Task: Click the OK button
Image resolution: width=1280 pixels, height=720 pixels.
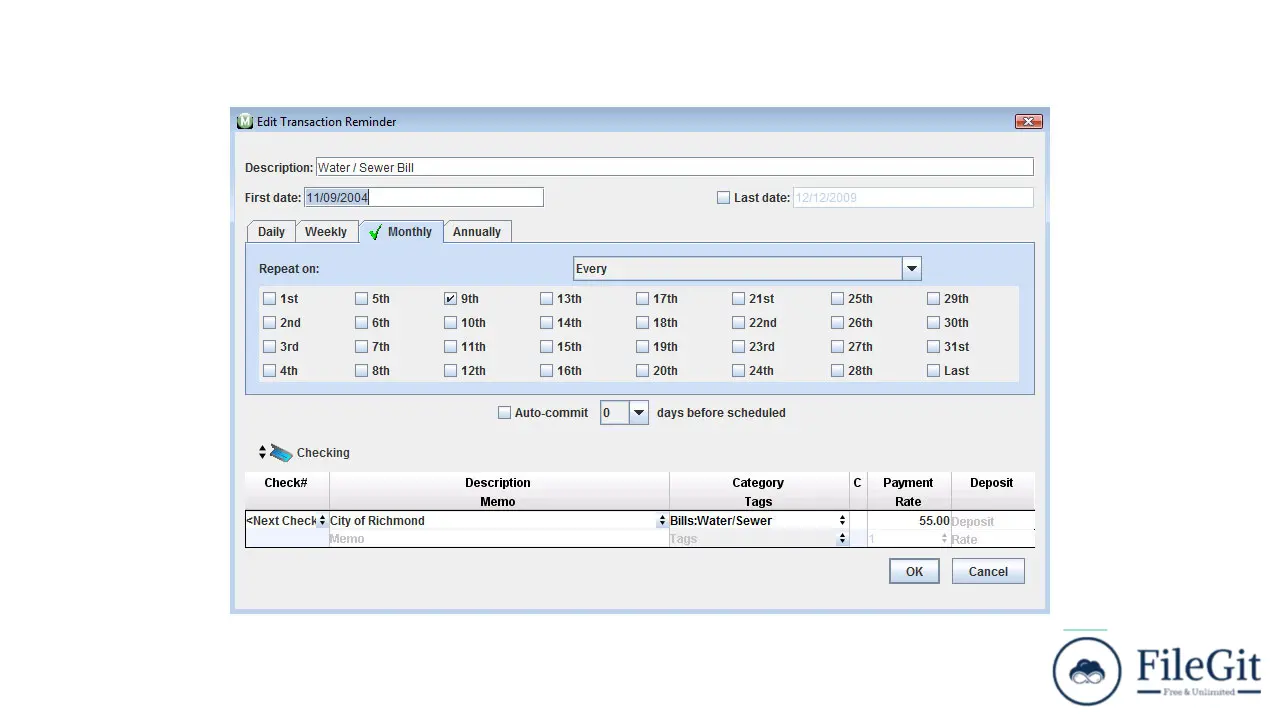Action: point(914,571)
